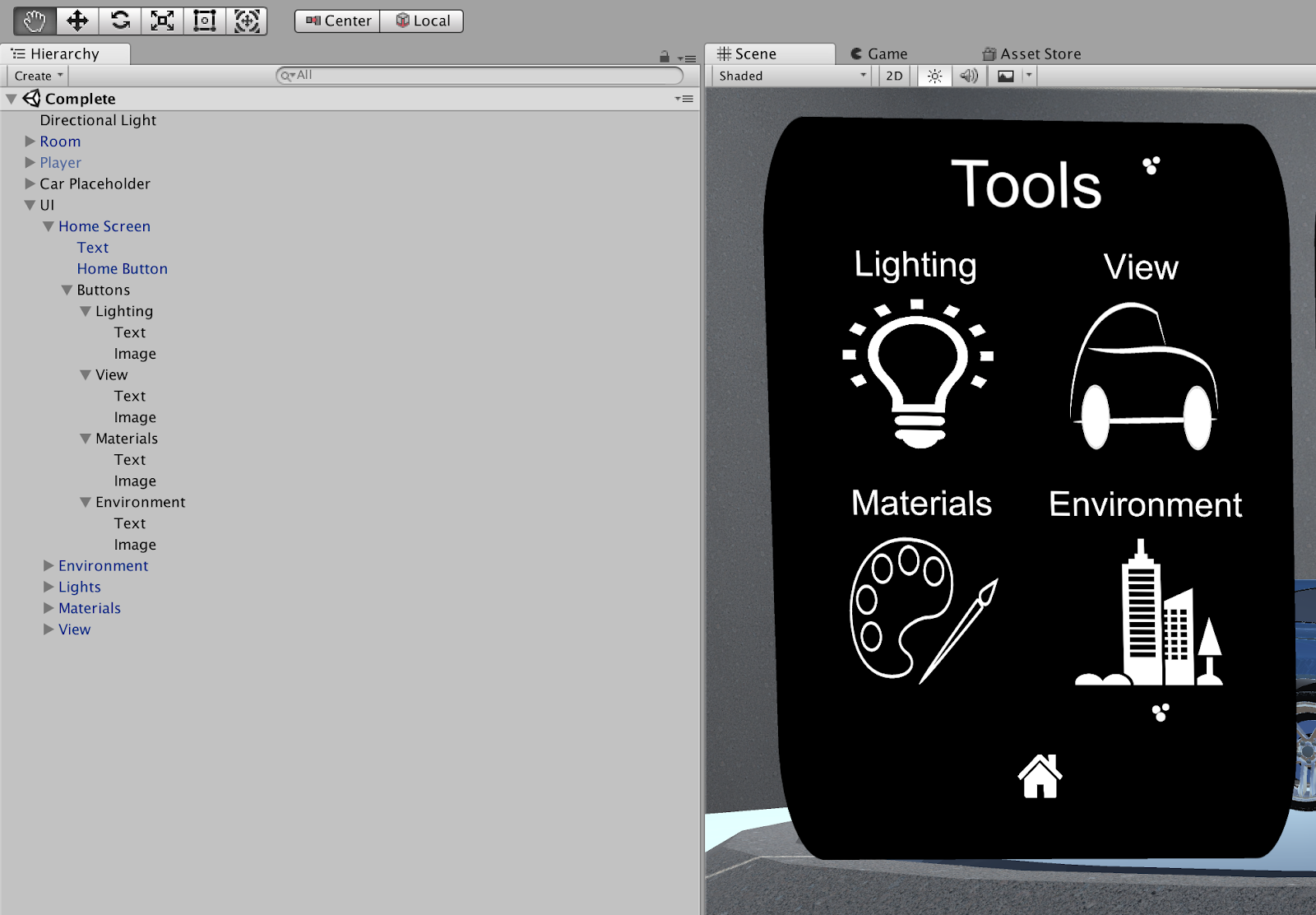Toggle 2D view mode
Screen dimensions: 1316x915
(x=894, y=76)
